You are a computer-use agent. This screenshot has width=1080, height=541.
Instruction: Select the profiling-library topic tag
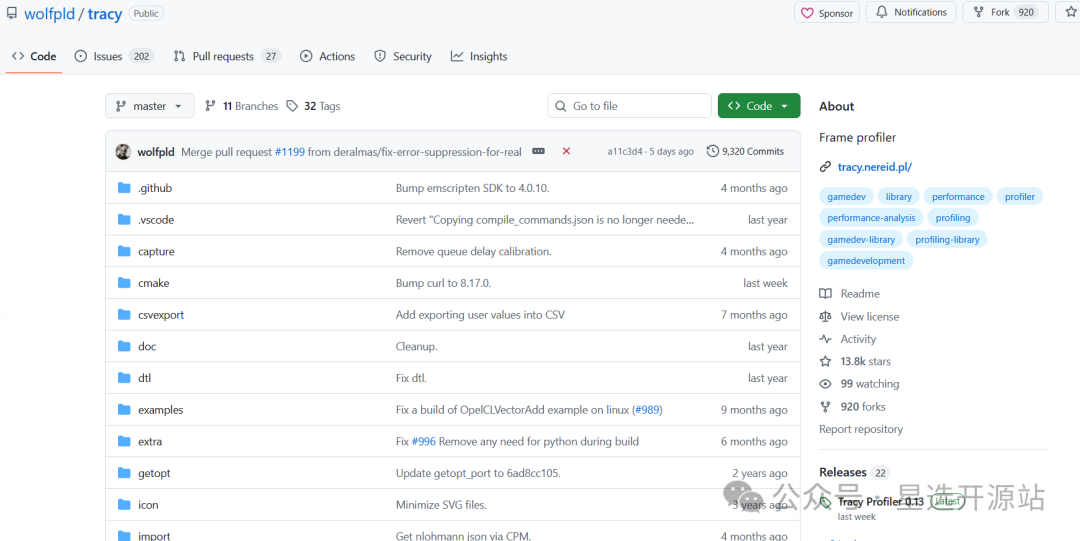point(947,239)
